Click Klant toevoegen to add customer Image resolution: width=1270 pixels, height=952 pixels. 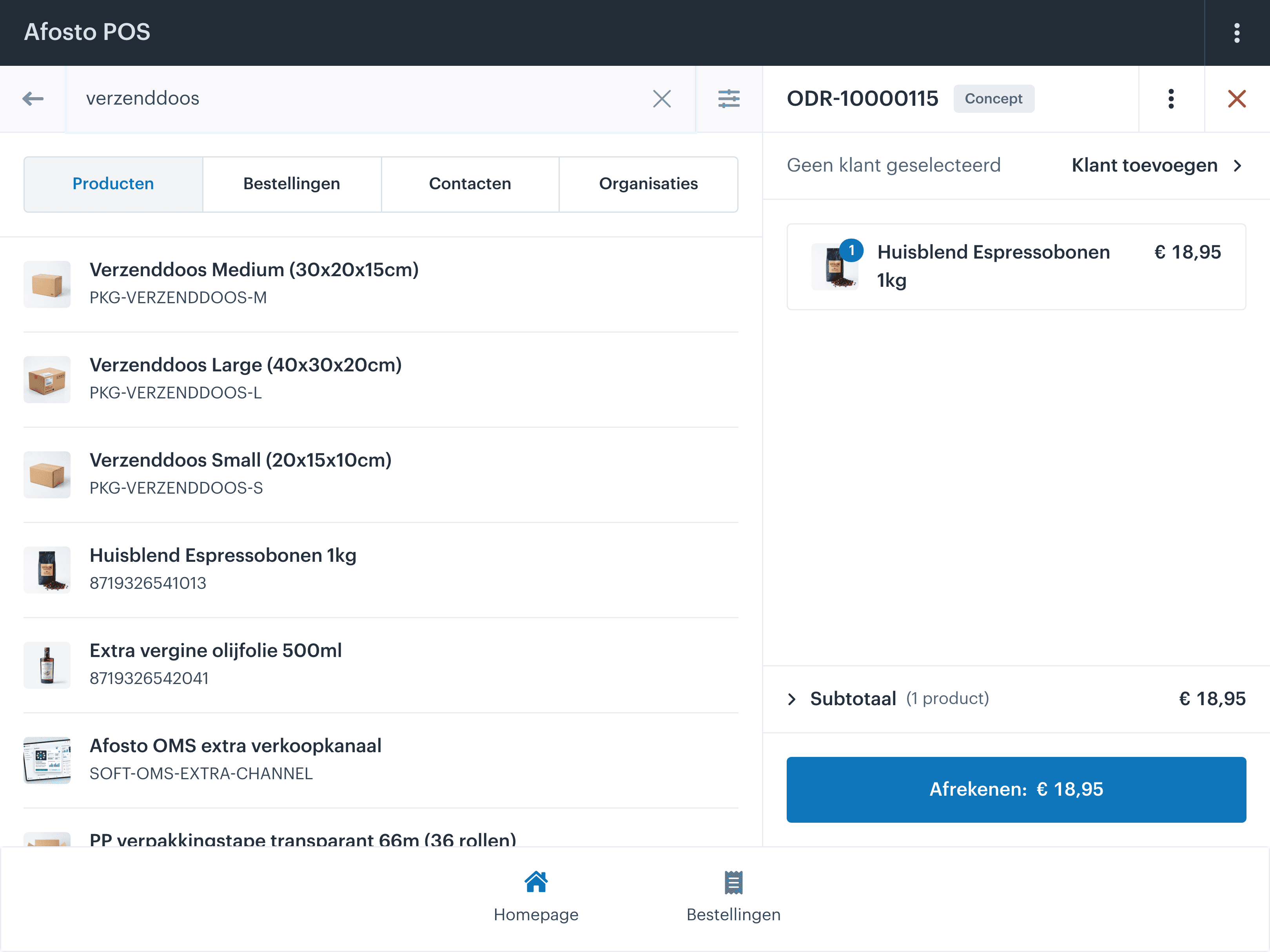point(1144,165)
